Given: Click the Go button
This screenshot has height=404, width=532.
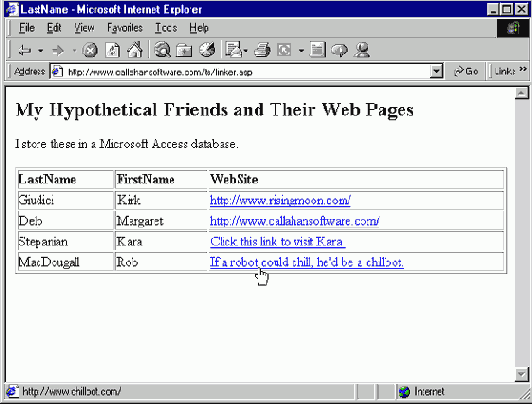Looking at the screenshot, I should pyautogui.click(x=466, y=71).
